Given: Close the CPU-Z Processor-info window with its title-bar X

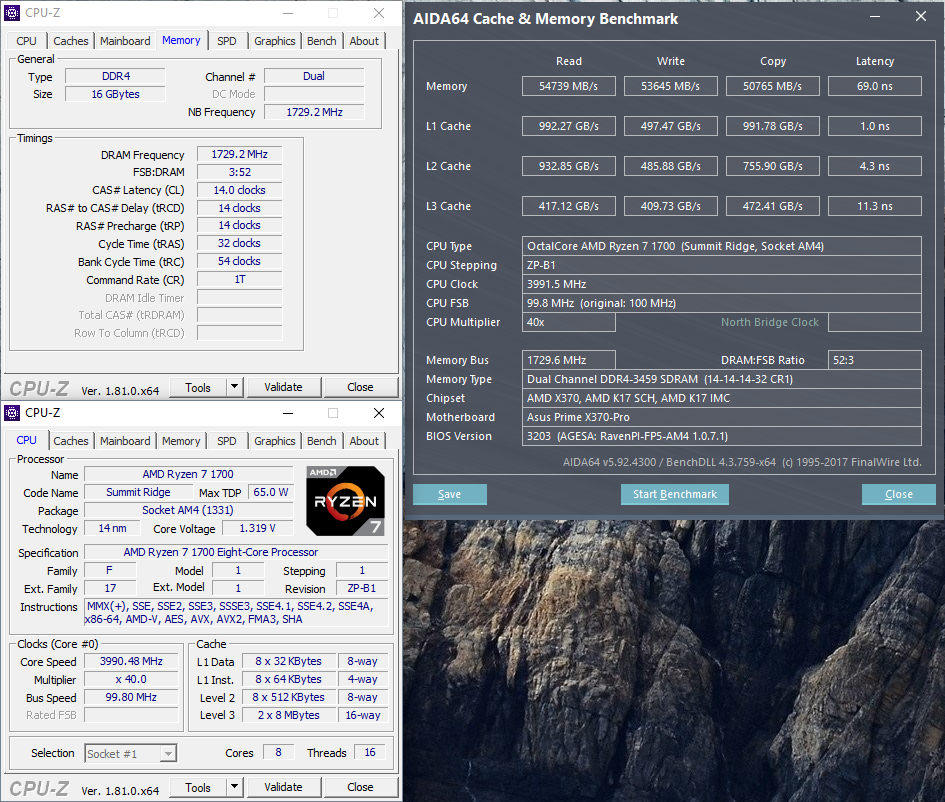Looking at the screenshot, I should (x=378, y=413).
